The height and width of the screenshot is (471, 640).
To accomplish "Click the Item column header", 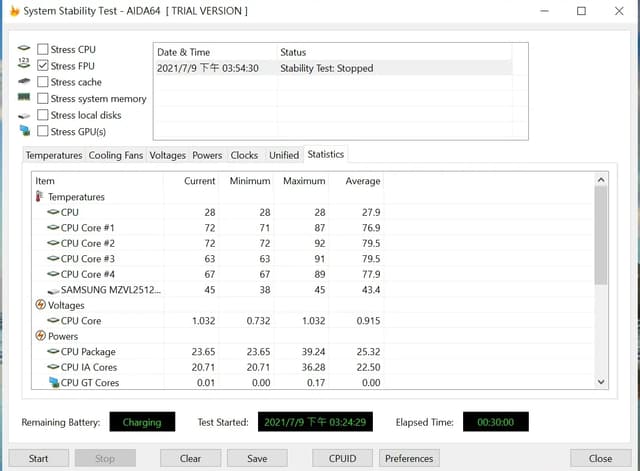I will (x=98, y=181).
